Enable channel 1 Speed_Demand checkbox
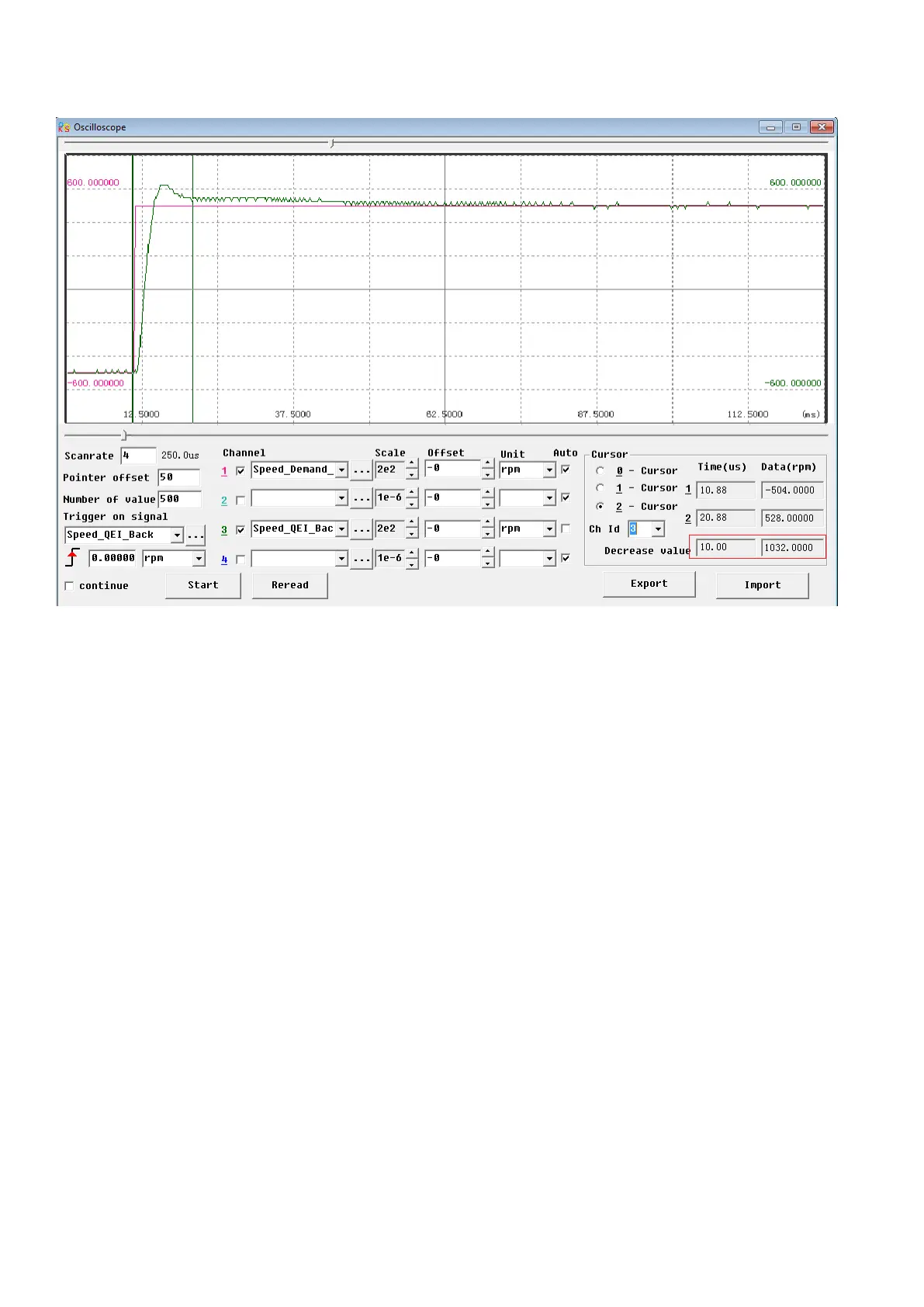The width and height of the screenshot is (924, 1307). [241, 470]
